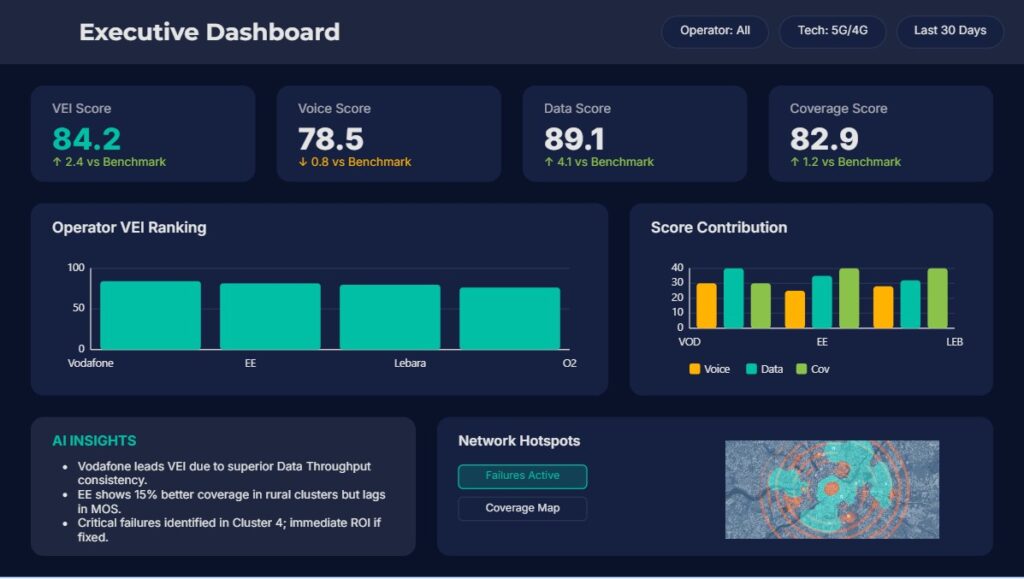Screen dimensions: 1024x579
Task: Open the Voice Score card
Action: tap(388, 133)
